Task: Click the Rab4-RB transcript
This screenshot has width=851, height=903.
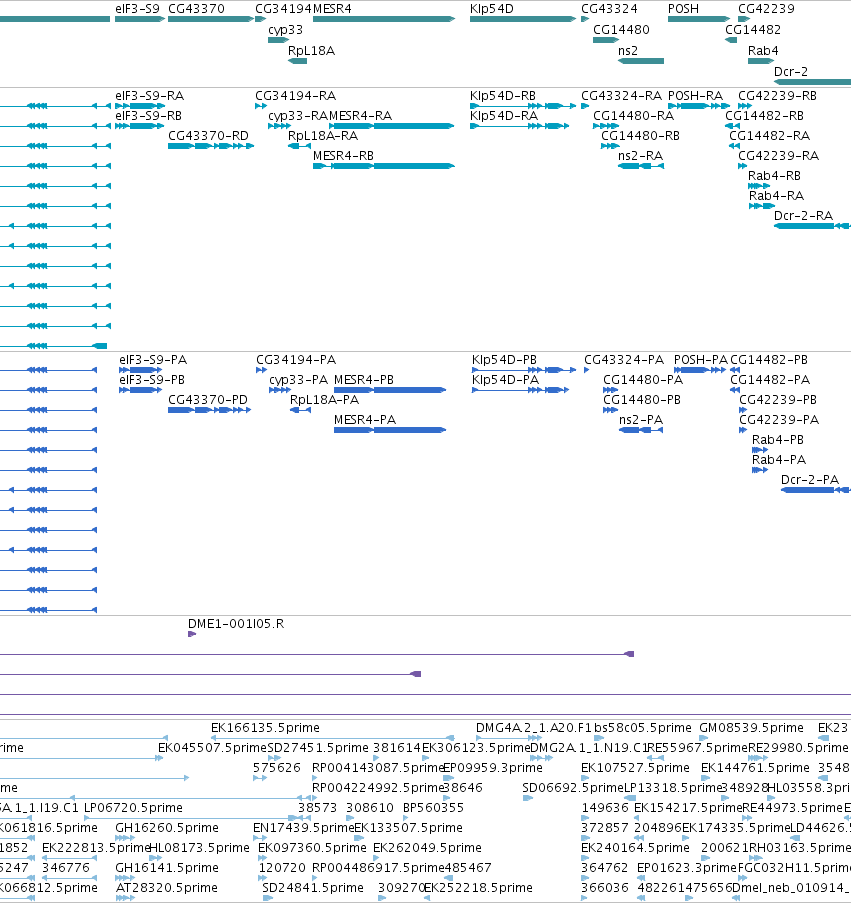Action: tap(759, 186)
